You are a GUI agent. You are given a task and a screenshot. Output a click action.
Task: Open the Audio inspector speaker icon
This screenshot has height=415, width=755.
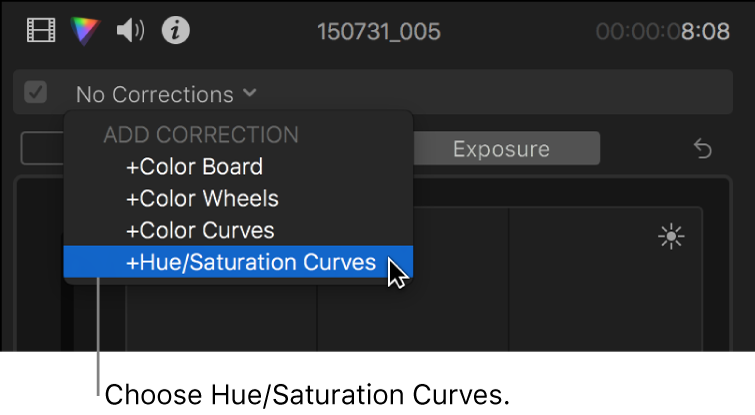click(130, 32)
